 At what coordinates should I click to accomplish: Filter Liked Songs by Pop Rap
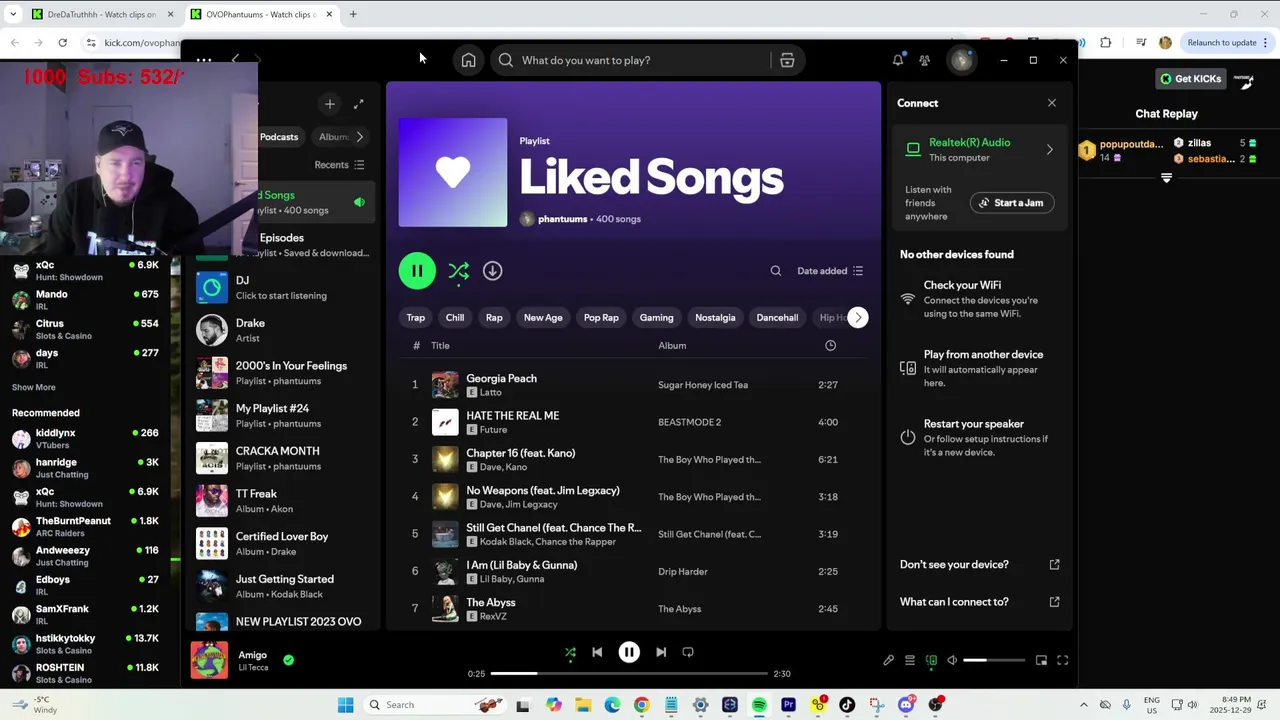[601, 318]
